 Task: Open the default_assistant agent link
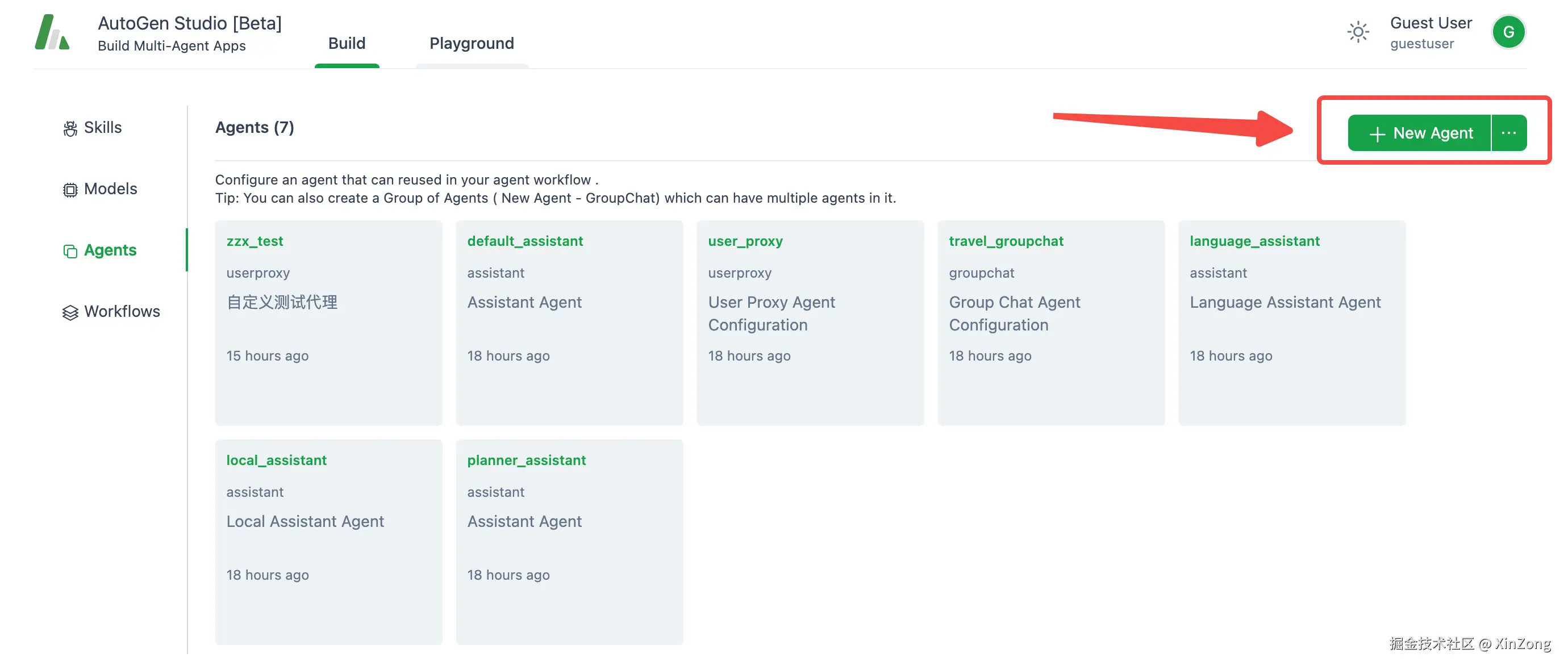tap(525, 241)
